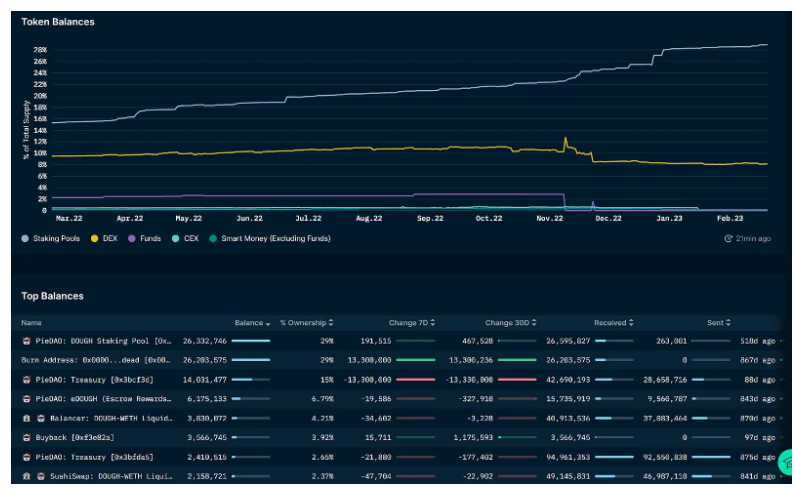Sort table by Change 7D column
The height and width of the screenshot is (490, 795).
[x=412, y=323]
